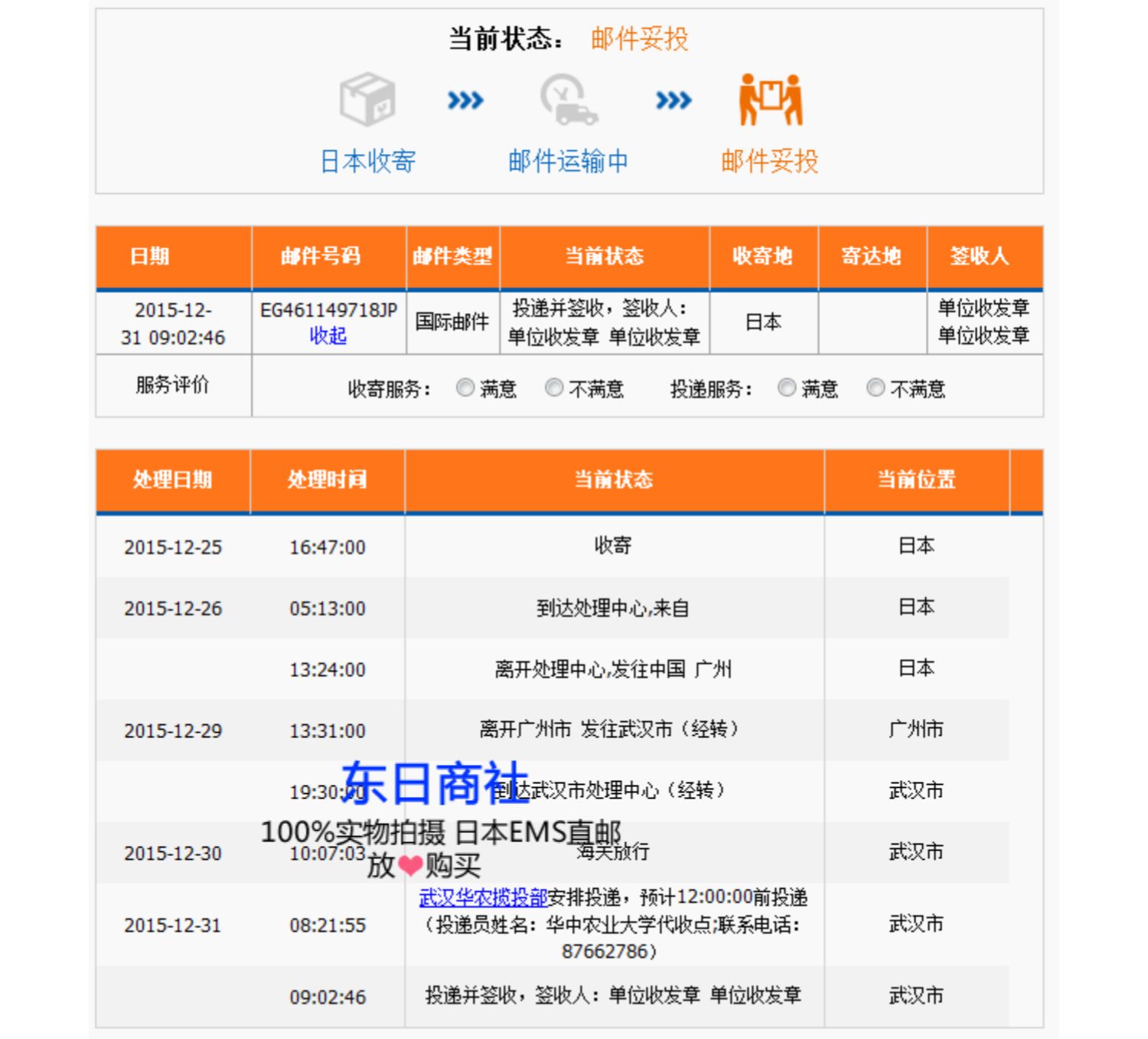Click the 处理日期 column header
The image size is (1148, 1039).
173,480
